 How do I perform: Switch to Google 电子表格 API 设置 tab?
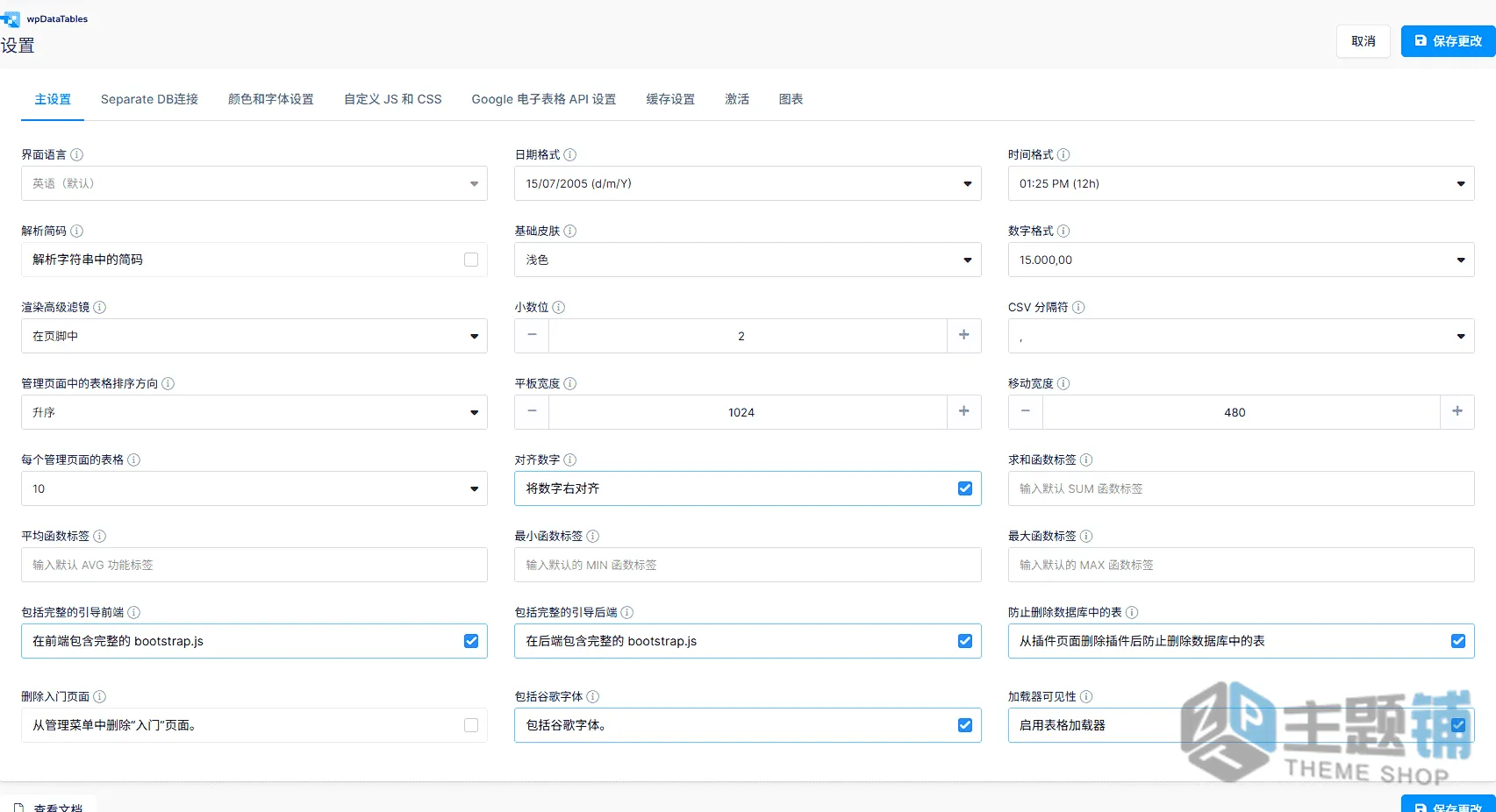544,99
